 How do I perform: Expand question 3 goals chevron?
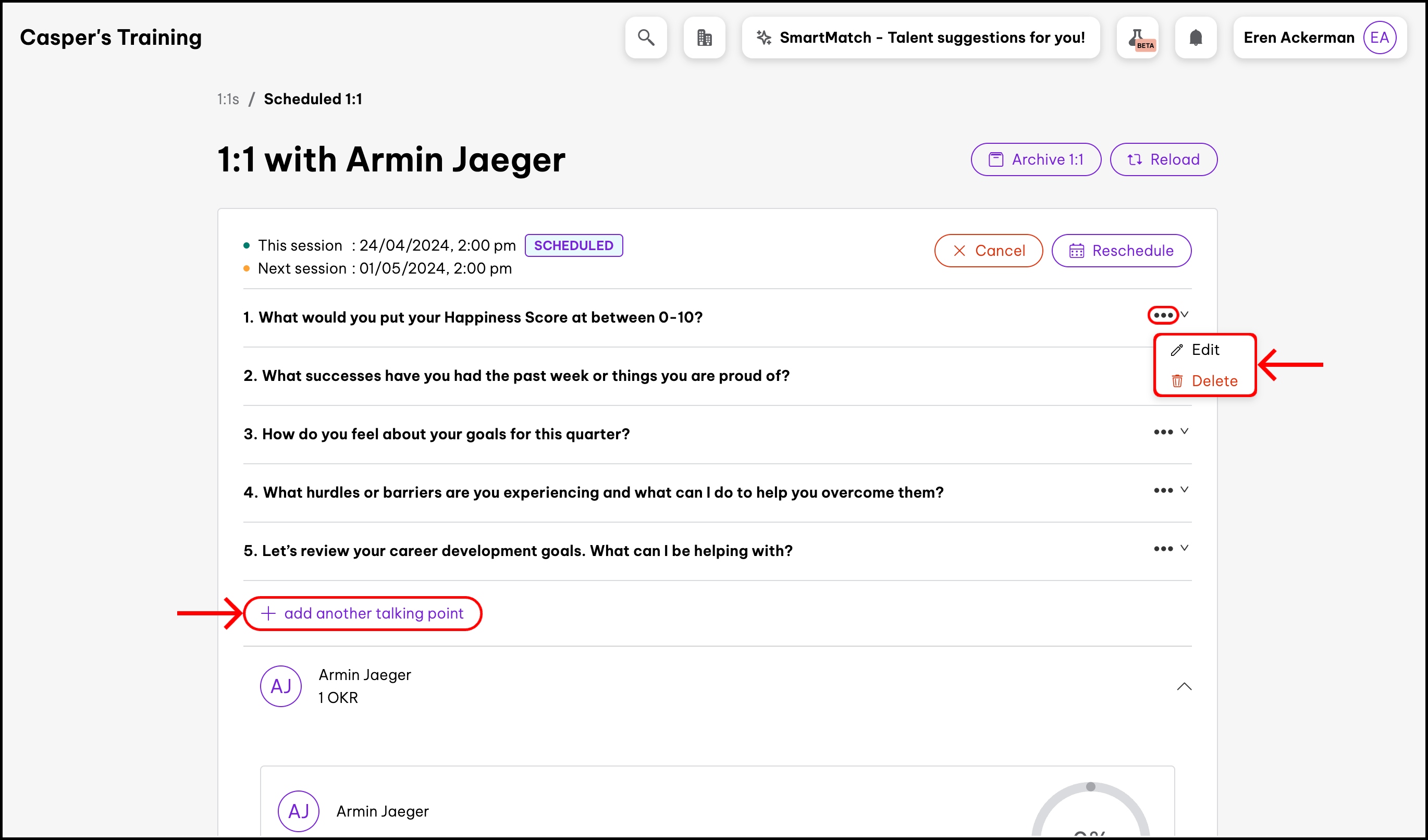pos(1184,431)
